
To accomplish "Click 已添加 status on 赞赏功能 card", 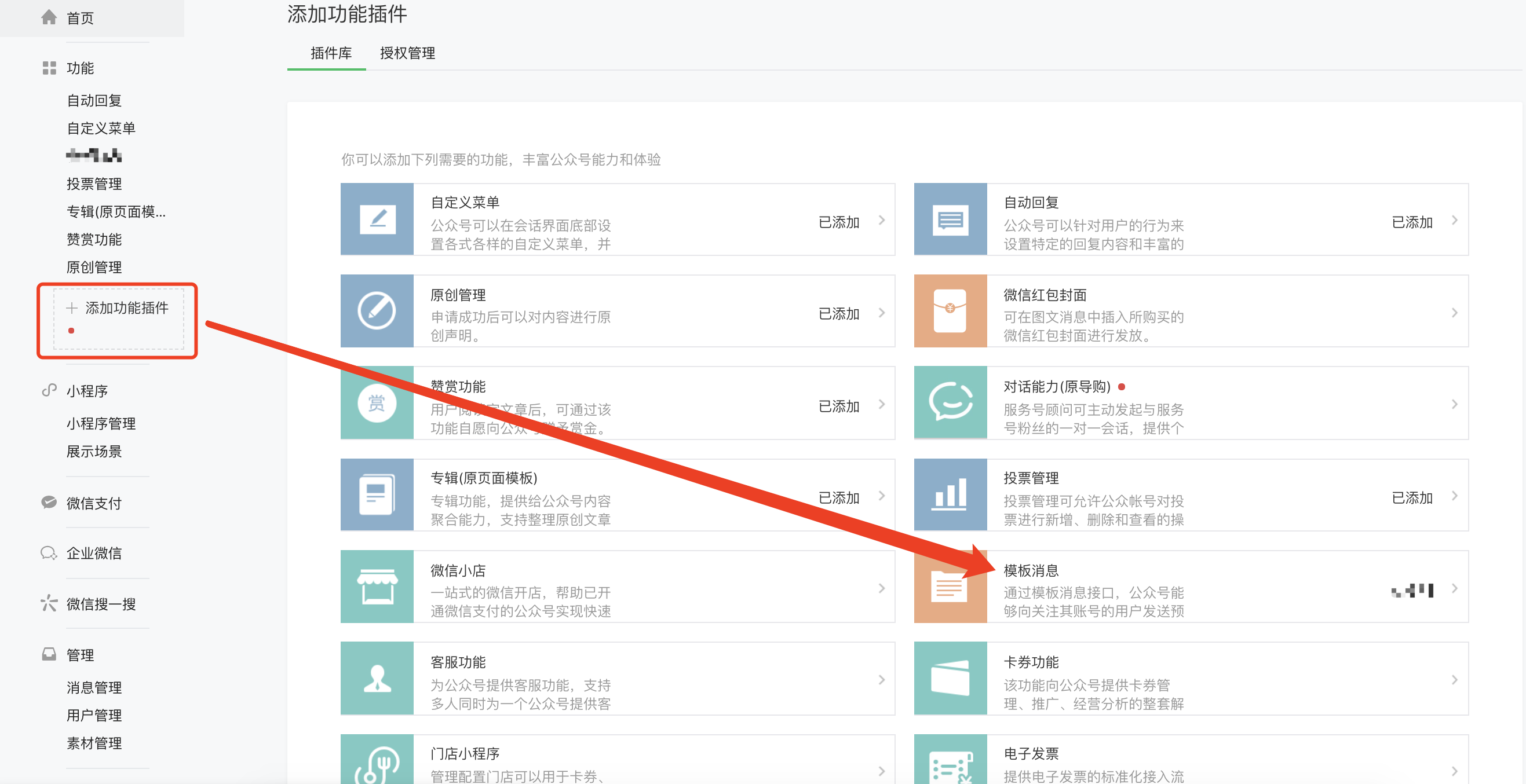I will (839, 406).
